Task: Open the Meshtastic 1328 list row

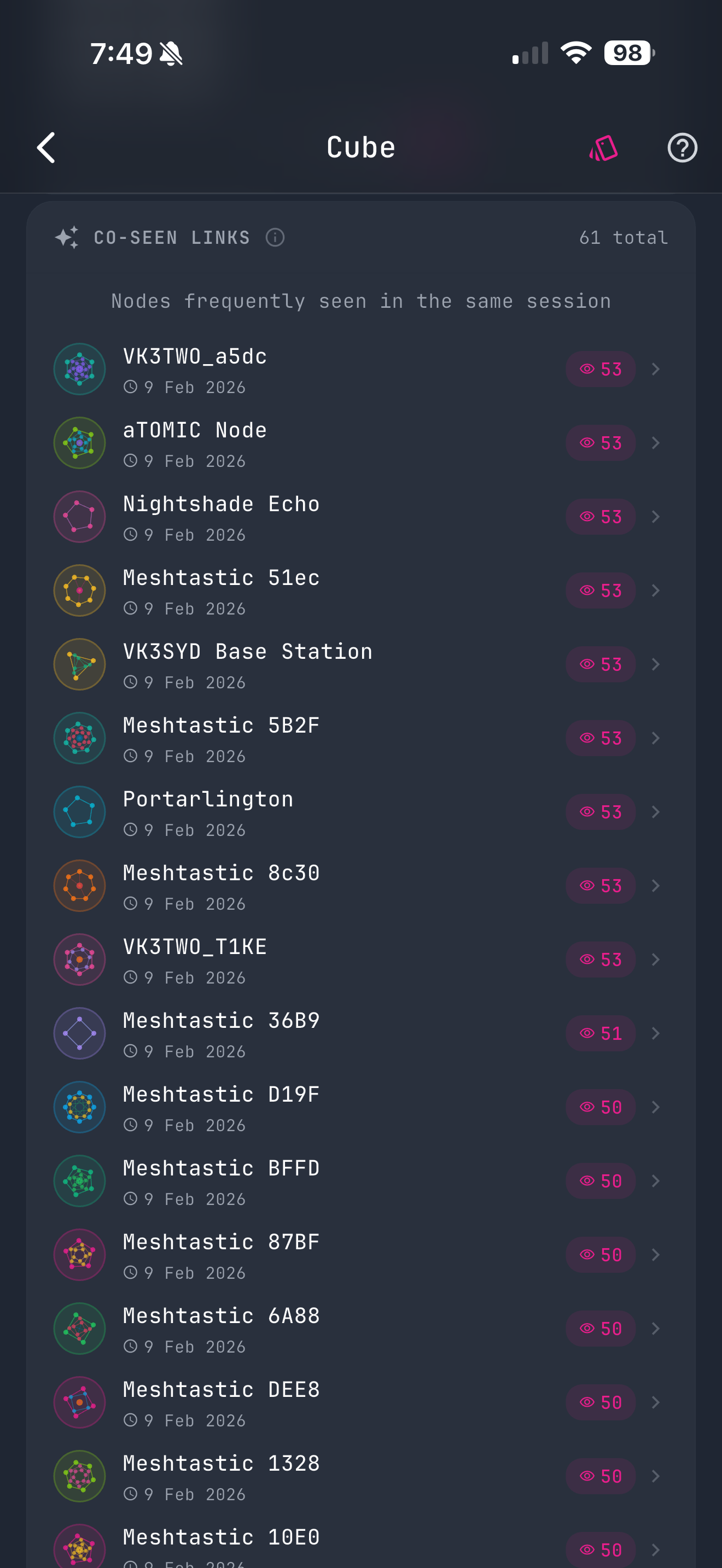Action: [x=304, y=1476]
